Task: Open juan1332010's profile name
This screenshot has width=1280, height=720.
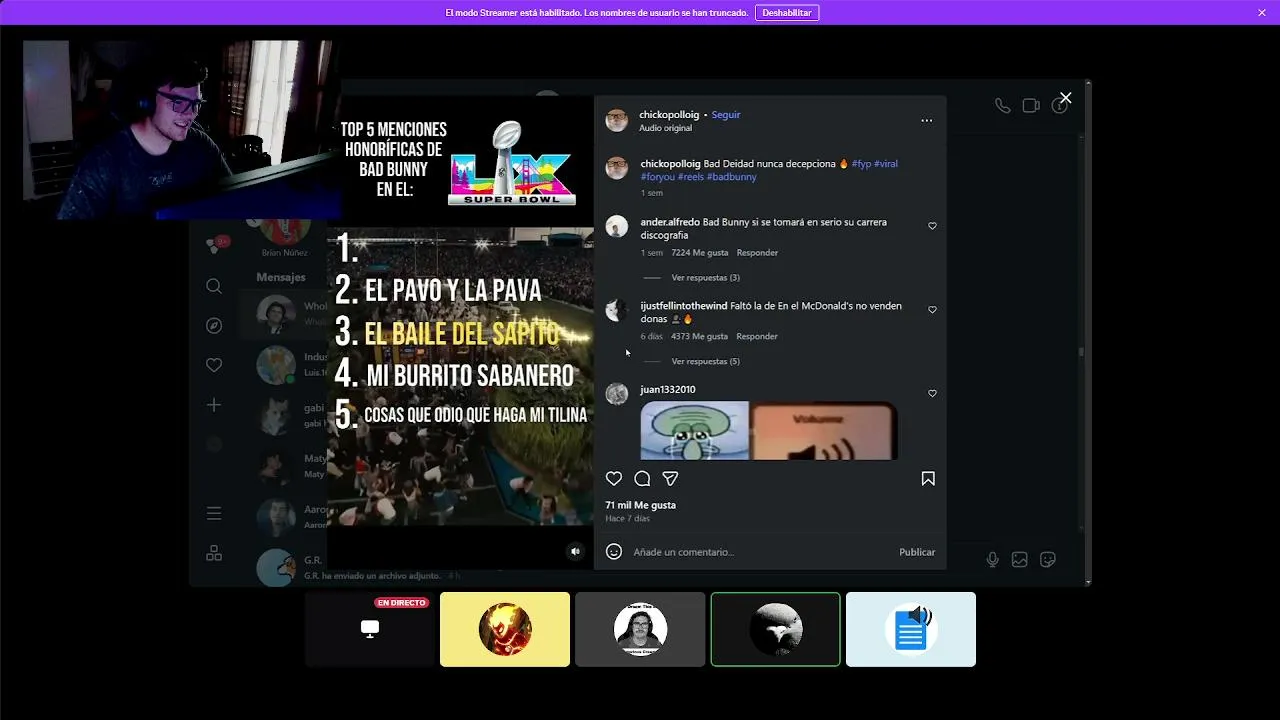Action: tap(668, 390)
